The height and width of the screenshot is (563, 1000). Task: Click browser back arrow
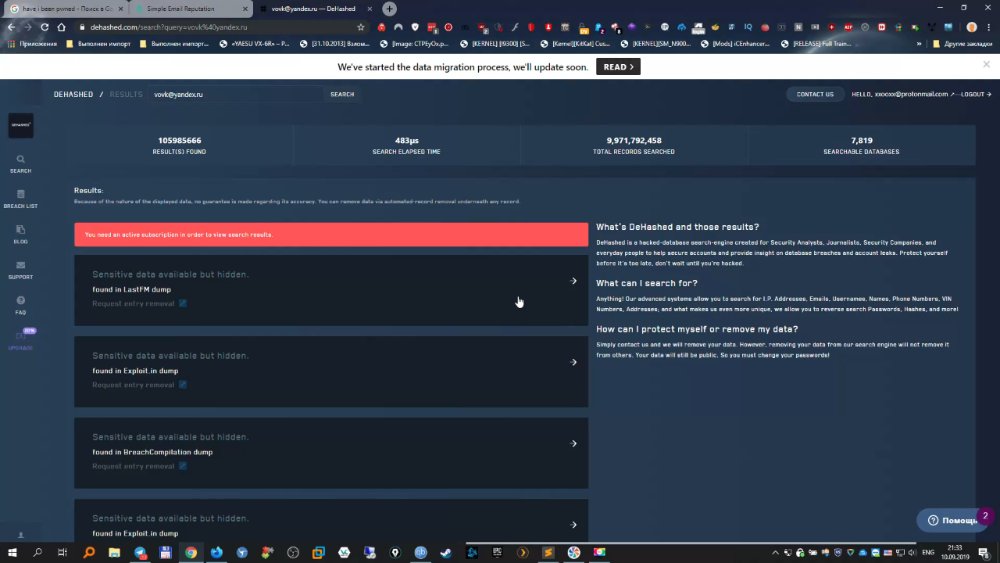11,27
